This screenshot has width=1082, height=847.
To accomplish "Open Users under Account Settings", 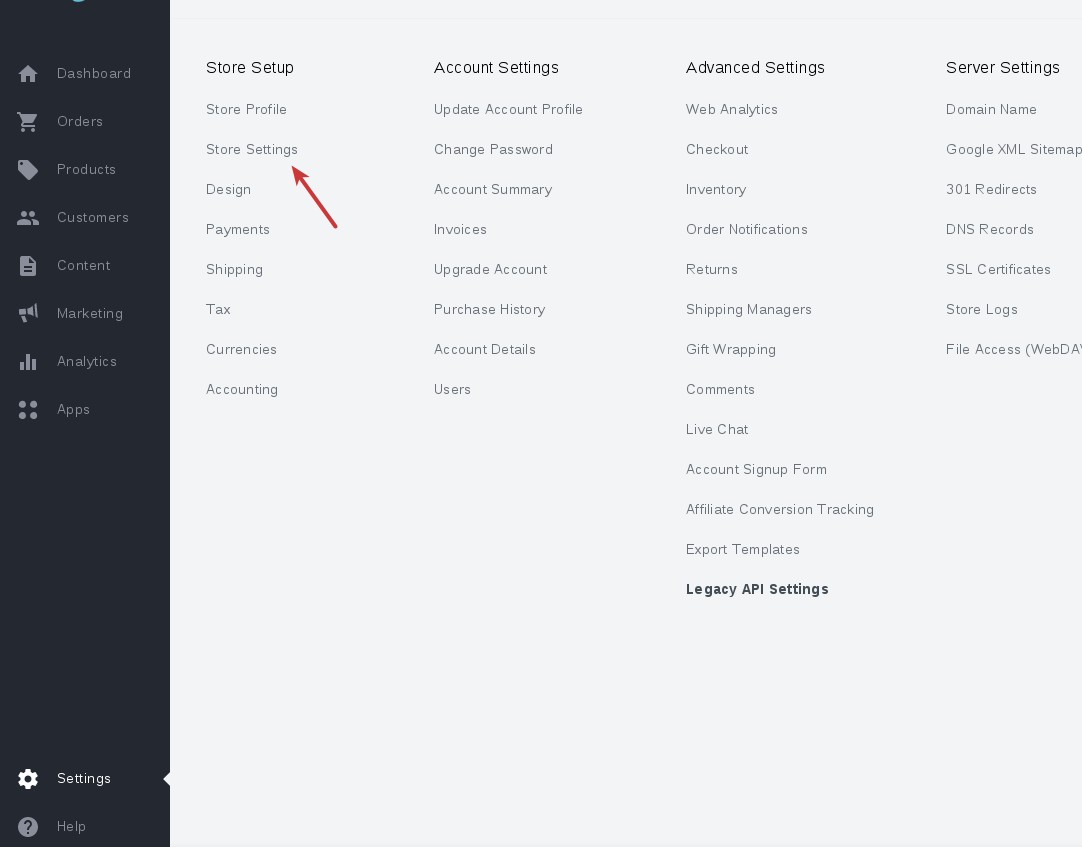I will (452, 390).
